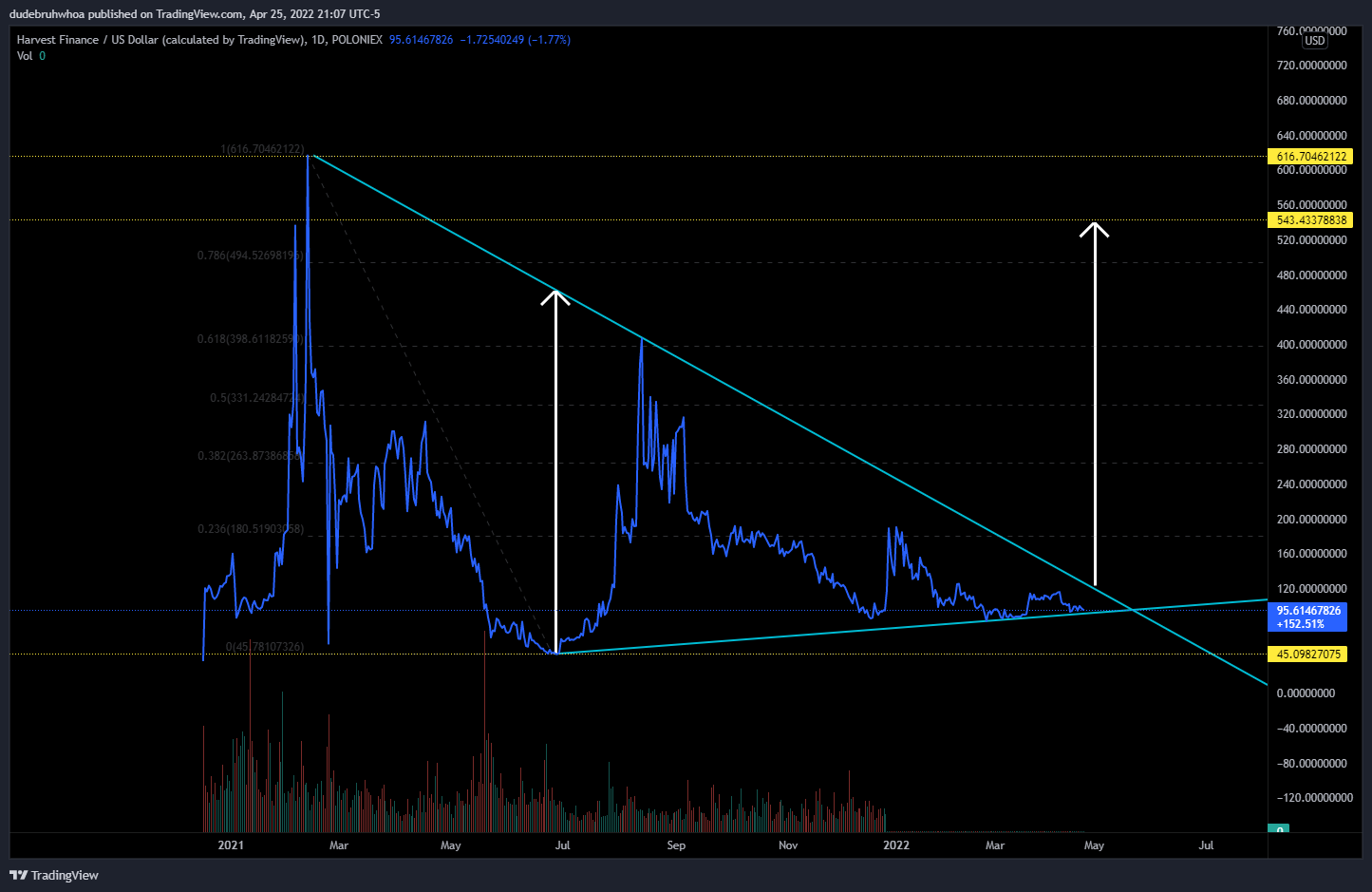The image size is (1372, 892).
Task: Select the Fib level 0.382 label
Action: [x=251, y=456]
